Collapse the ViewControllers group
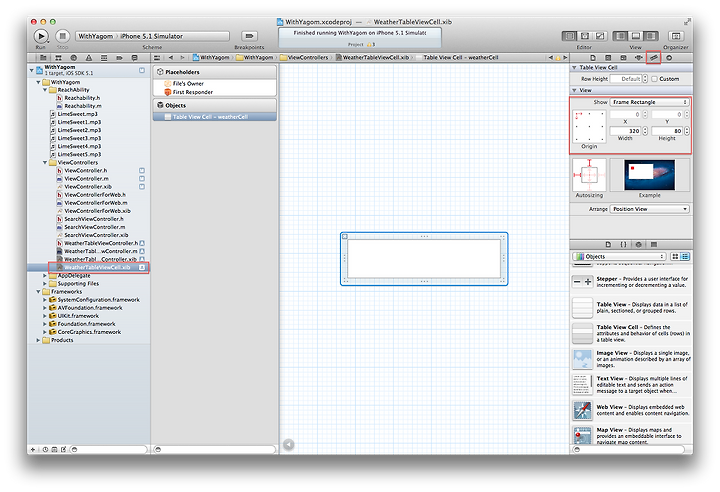This screenshot has width=720, height=492. click(45, 163)
